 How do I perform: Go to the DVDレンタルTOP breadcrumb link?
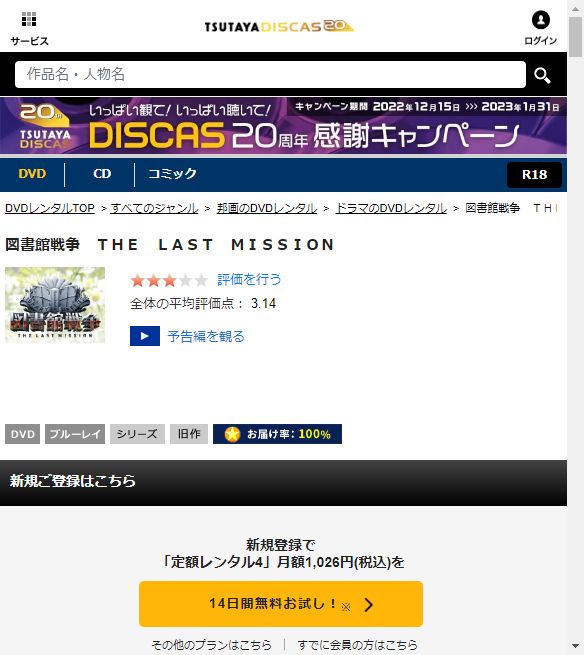(x=50, y=208)
